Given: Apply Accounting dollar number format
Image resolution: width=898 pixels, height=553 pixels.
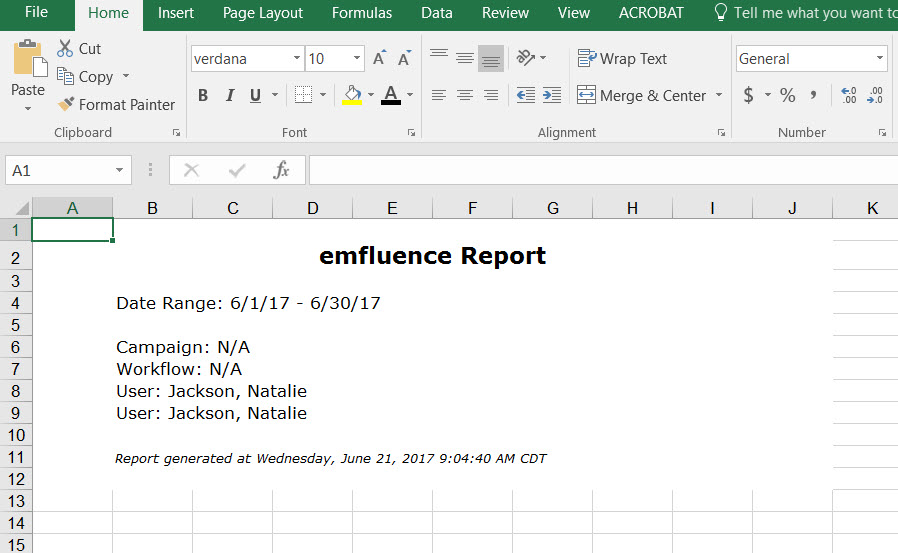Looking at the screenshot, I should [748, 95].
